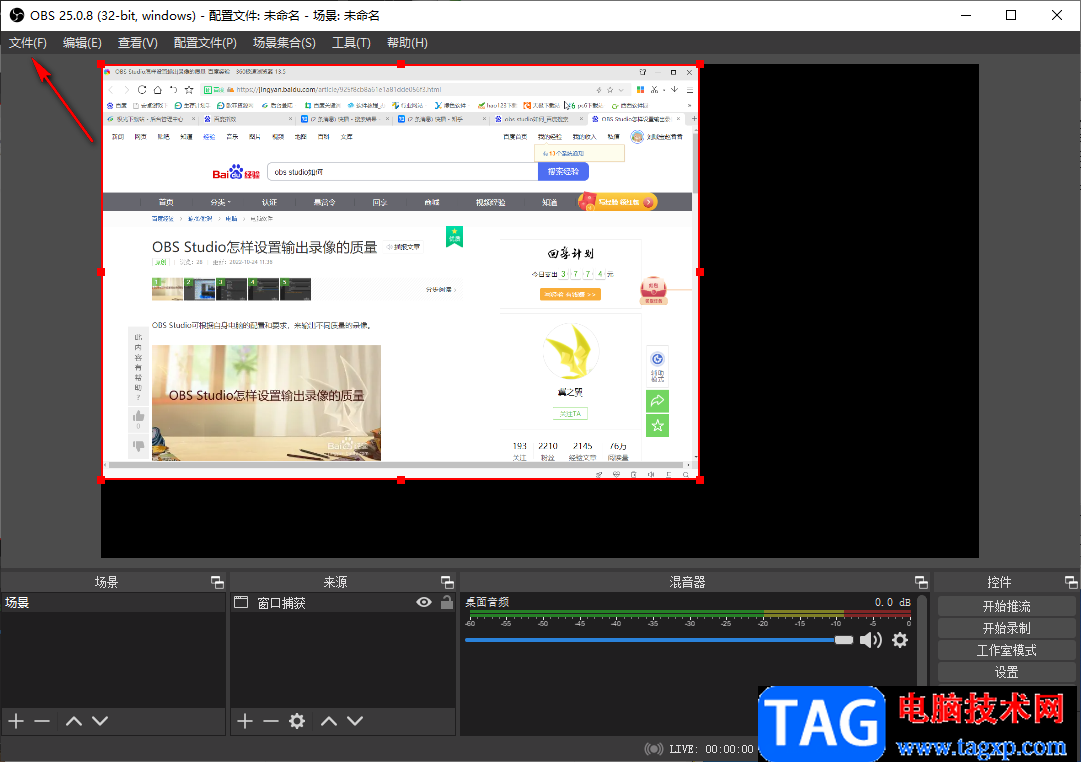
Task: Maximize the OBS window
Action: coord(1011,15)
